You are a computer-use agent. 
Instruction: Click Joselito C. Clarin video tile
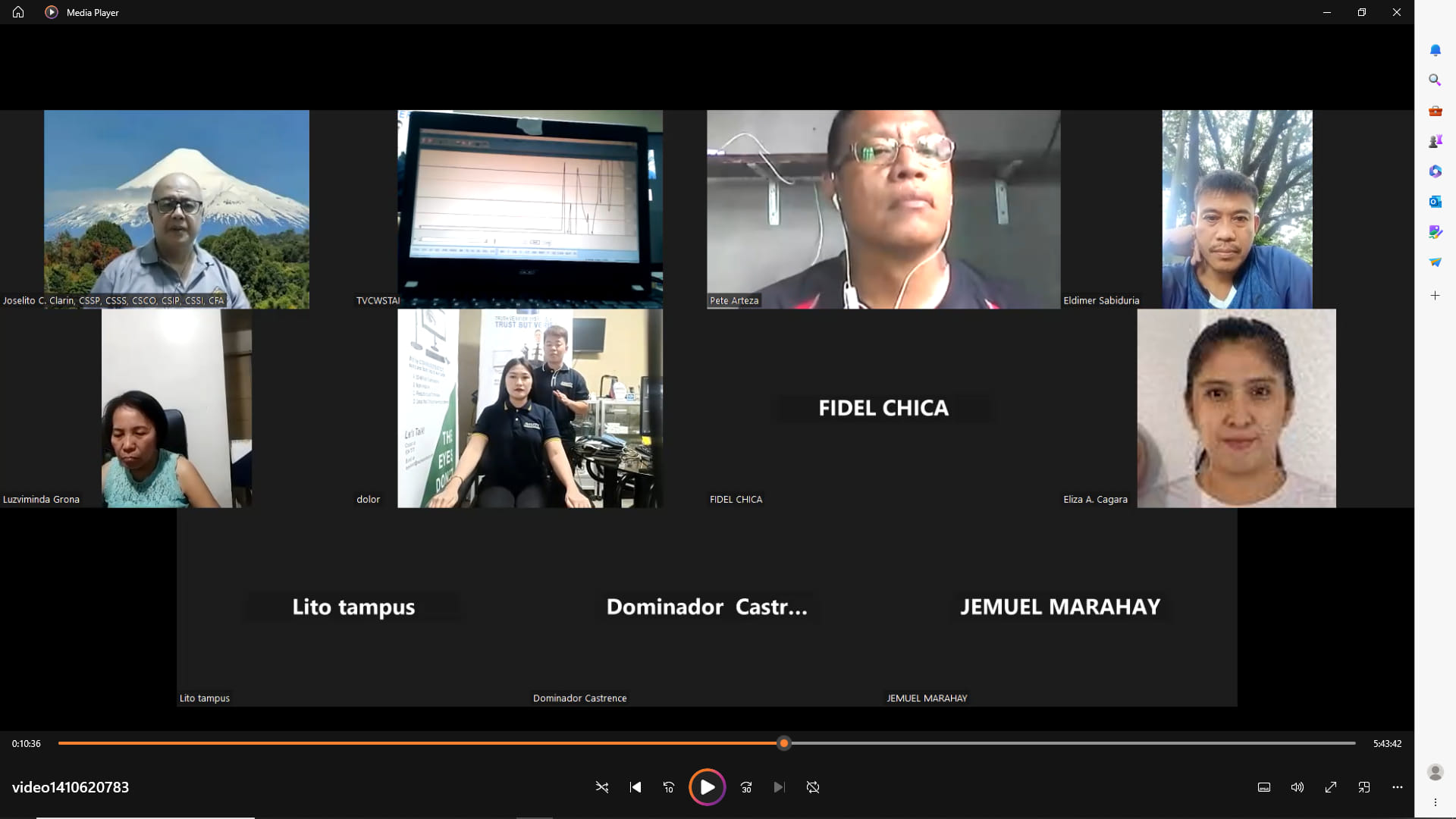pyautogui.click(x=177, y=209)
